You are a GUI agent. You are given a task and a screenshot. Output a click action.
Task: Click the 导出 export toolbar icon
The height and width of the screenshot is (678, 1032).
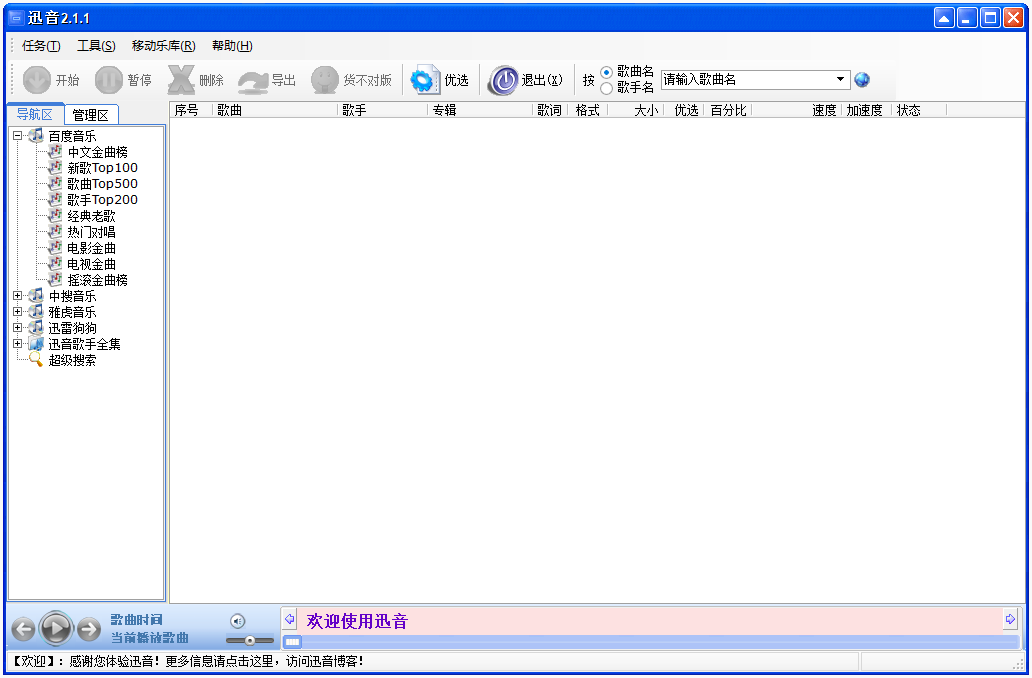pyautogui.click(x=253, y=81)
